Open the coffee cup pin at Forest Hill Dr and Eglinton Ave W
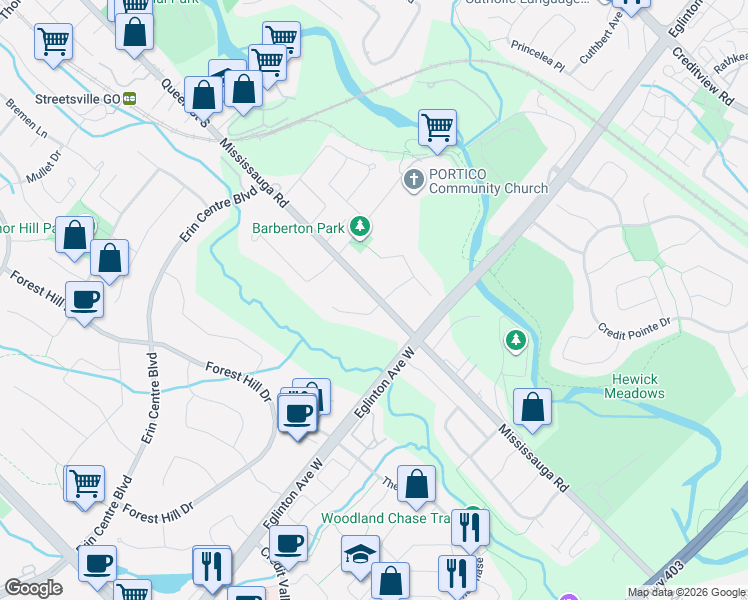Viewport: 748px width, 600px height. pos(297,415)
